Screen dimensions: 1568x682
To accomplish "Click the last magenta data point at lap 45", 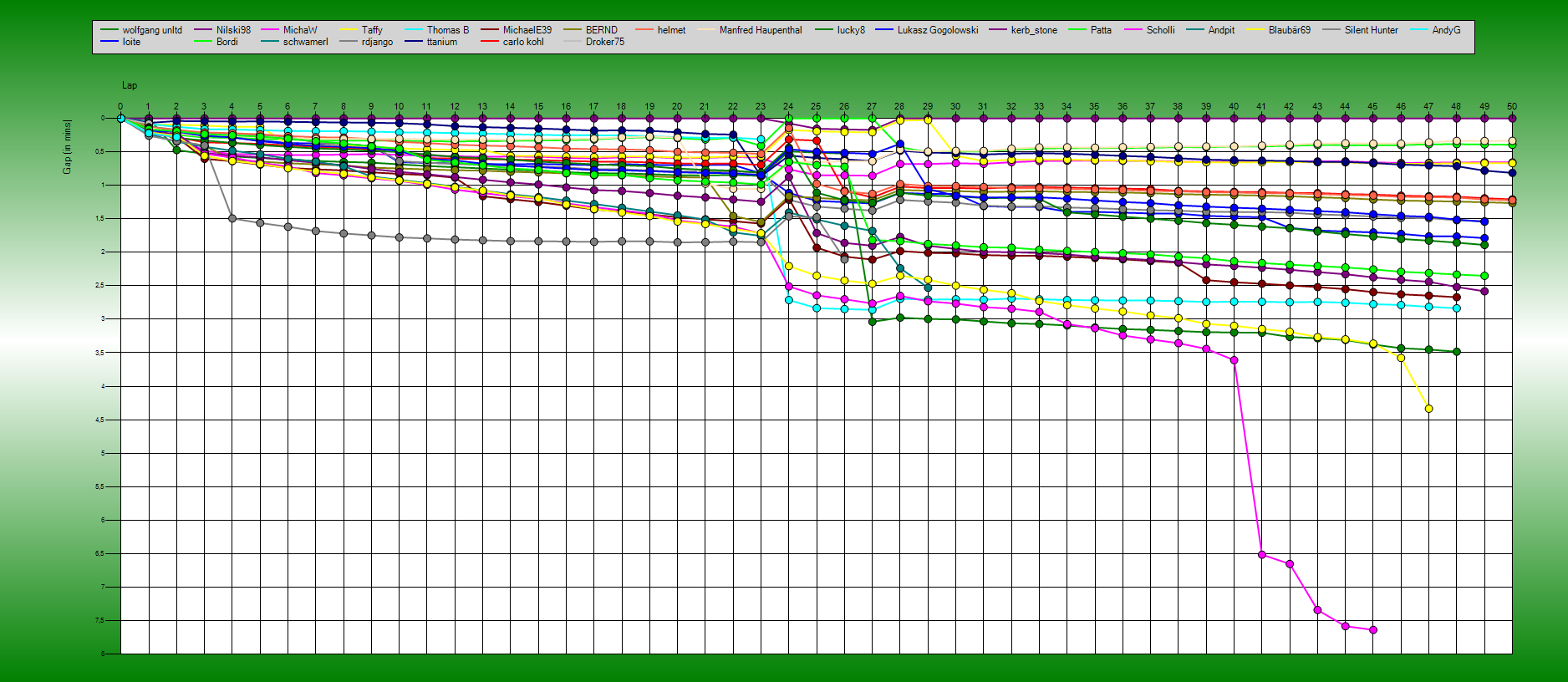I will (x=1372, y=630).
